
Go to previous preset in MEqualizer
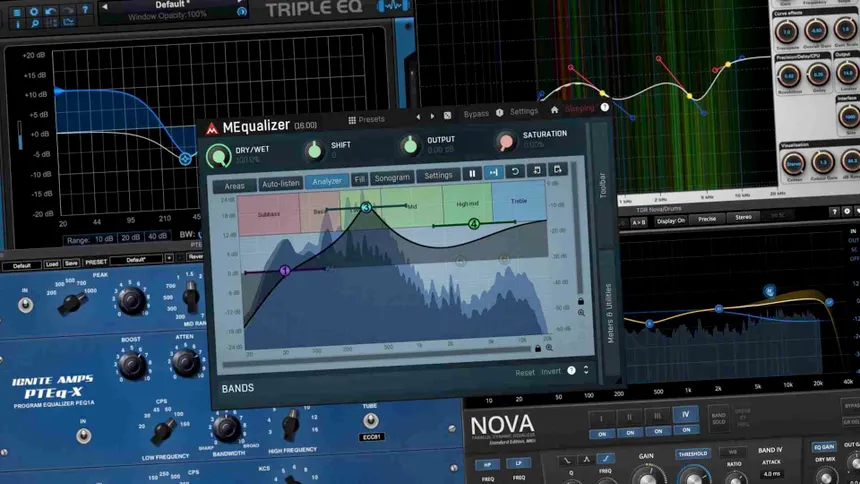[418, 116]
